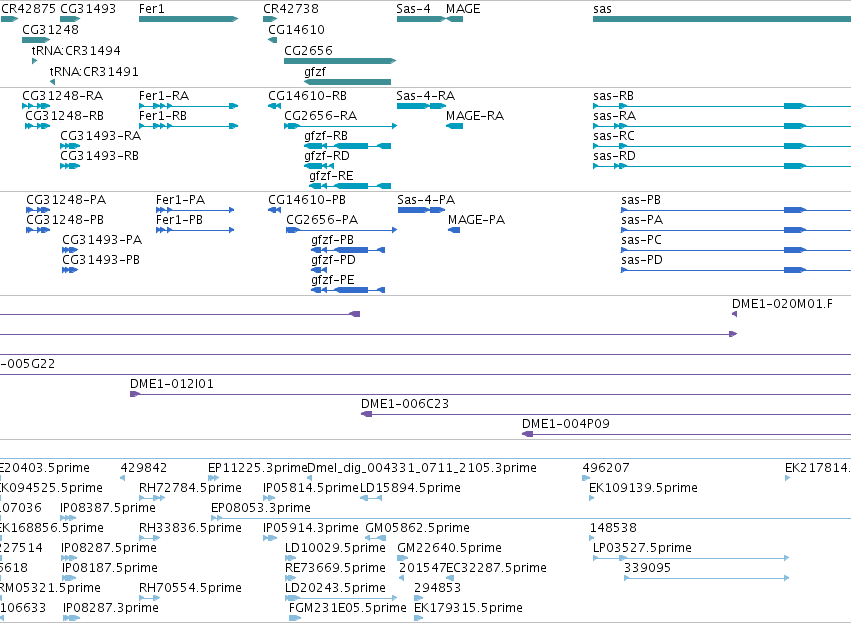851x623 pixels.
Task: Select protein MAGE-PA
Action: click(x=454, y=230)
